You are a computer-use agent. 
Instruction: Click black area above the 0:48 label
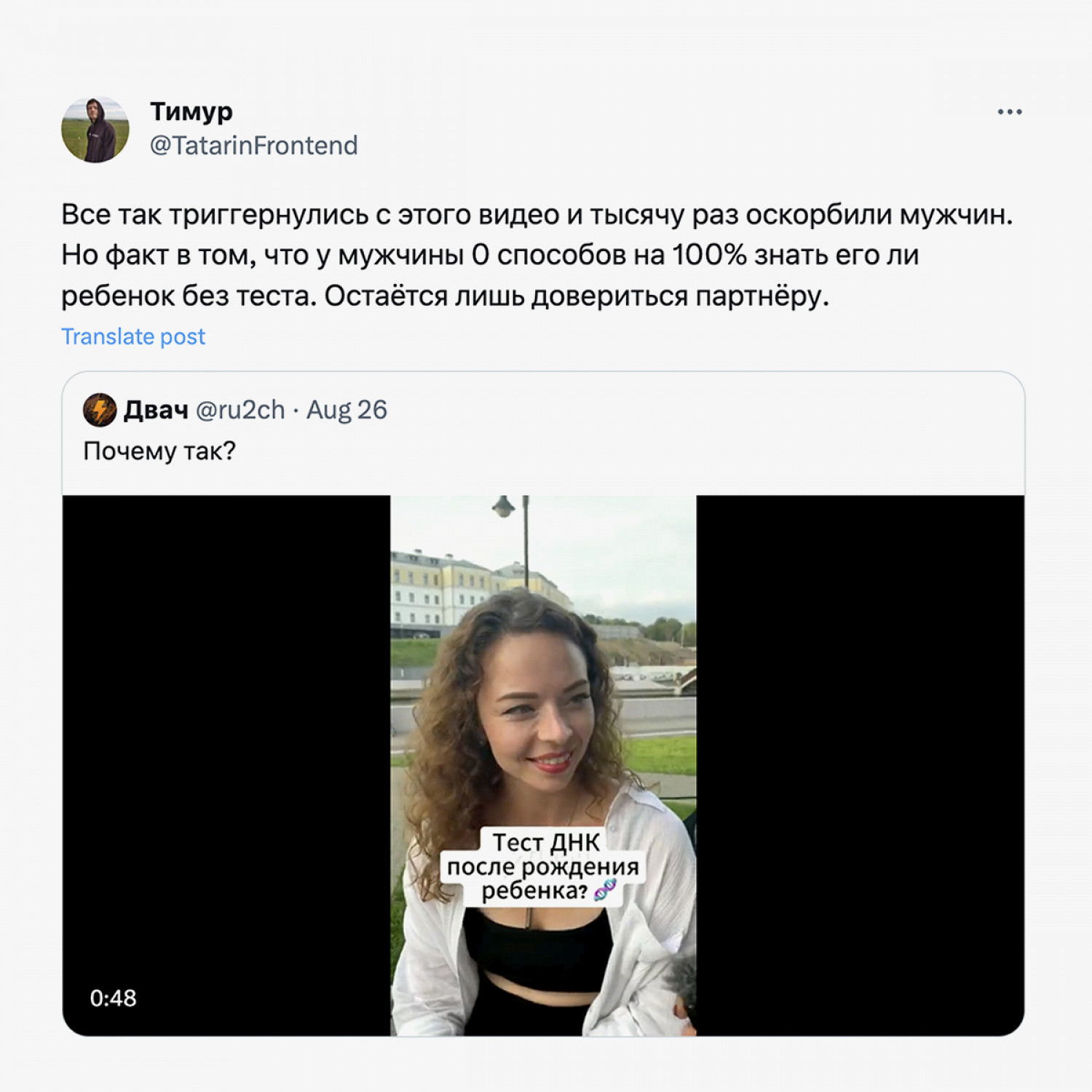(x=226, y=728)
